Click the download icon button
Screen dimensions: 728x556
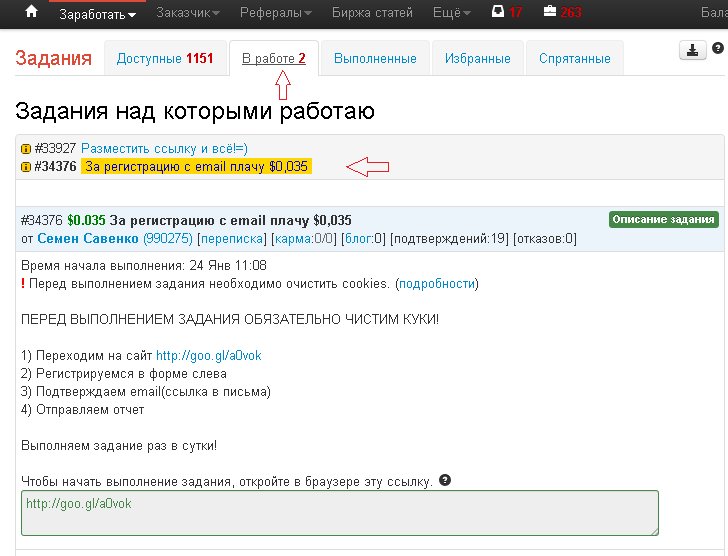point(692,50)
